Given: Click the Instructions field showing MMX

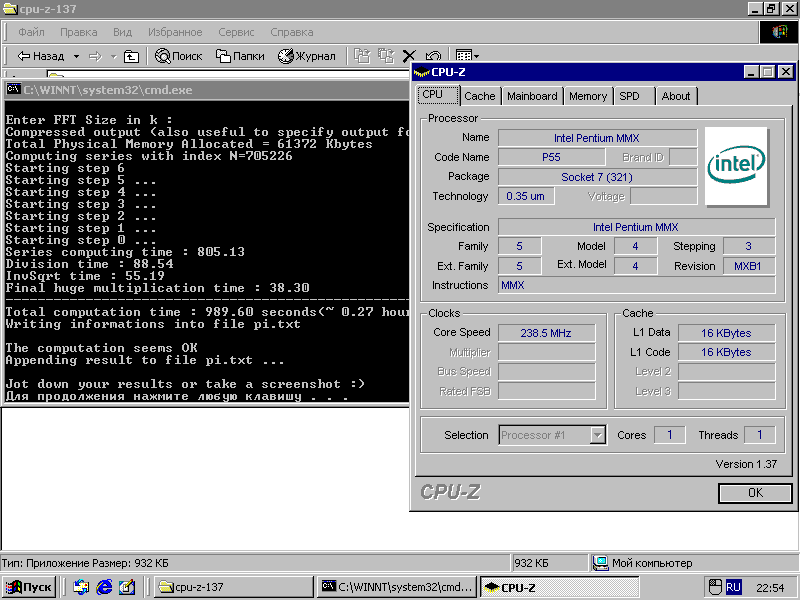Looking at the screenshot, I should point(637,285).
